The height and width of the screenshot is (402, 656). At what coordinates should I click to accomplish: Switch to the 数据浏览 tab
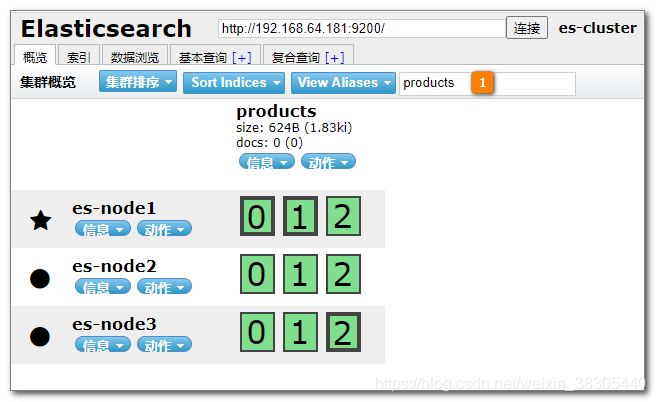click(x=135, y=56)
